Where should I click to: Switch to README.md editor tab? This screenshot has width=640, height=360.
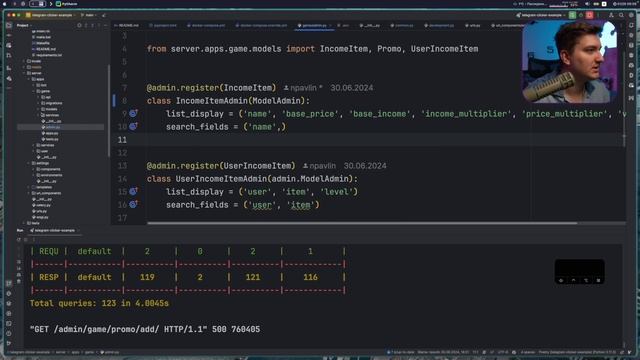click(x=127, y=25)
